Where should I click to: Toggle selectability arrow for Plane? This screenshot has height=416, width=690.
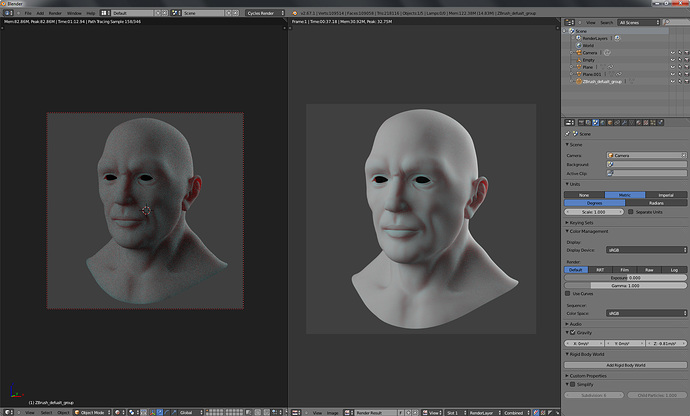click(679, 67)
